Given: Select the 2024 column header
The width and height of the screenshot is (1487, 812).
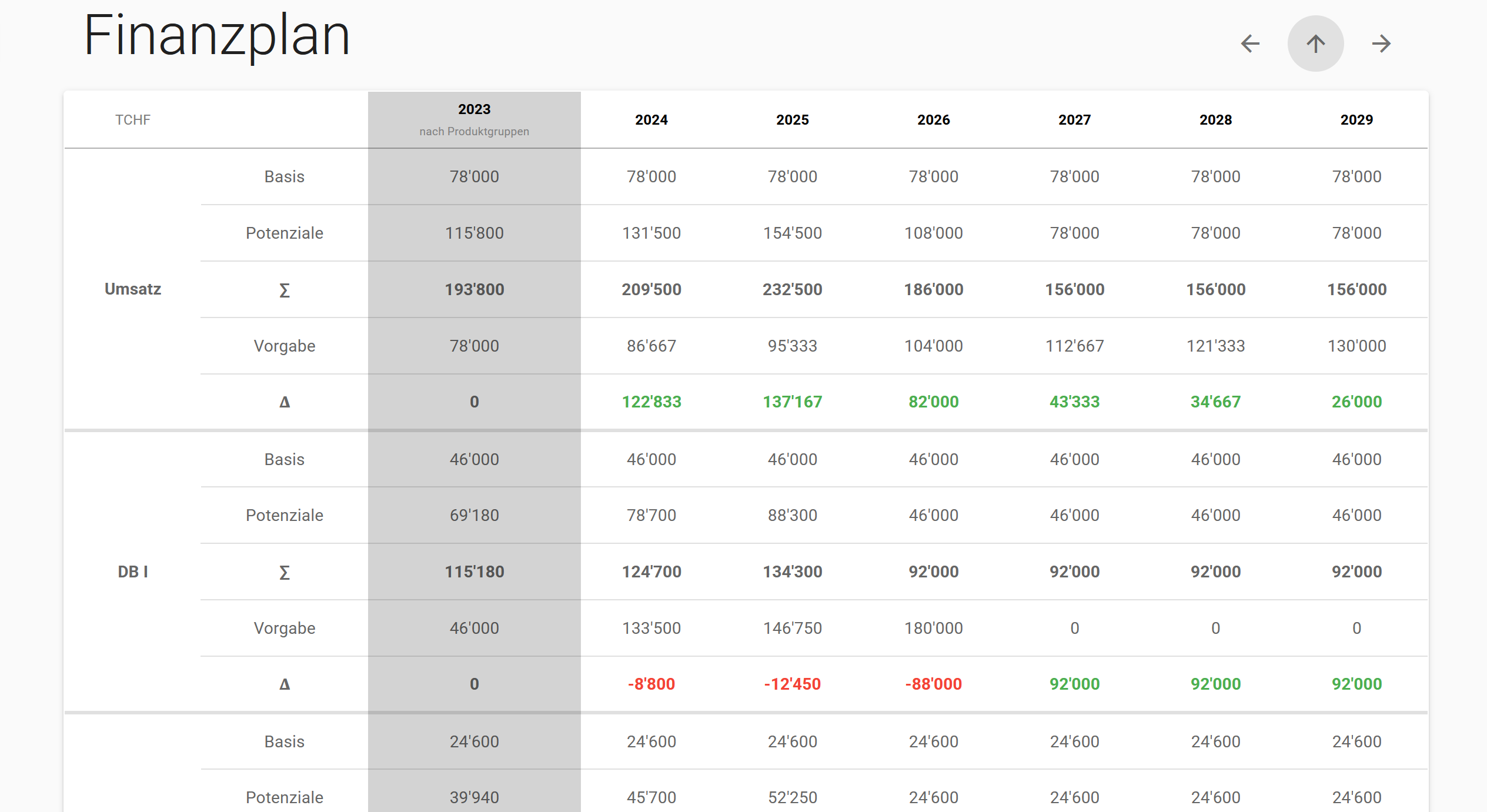Looking at the screenshot, I should point(651,120).
